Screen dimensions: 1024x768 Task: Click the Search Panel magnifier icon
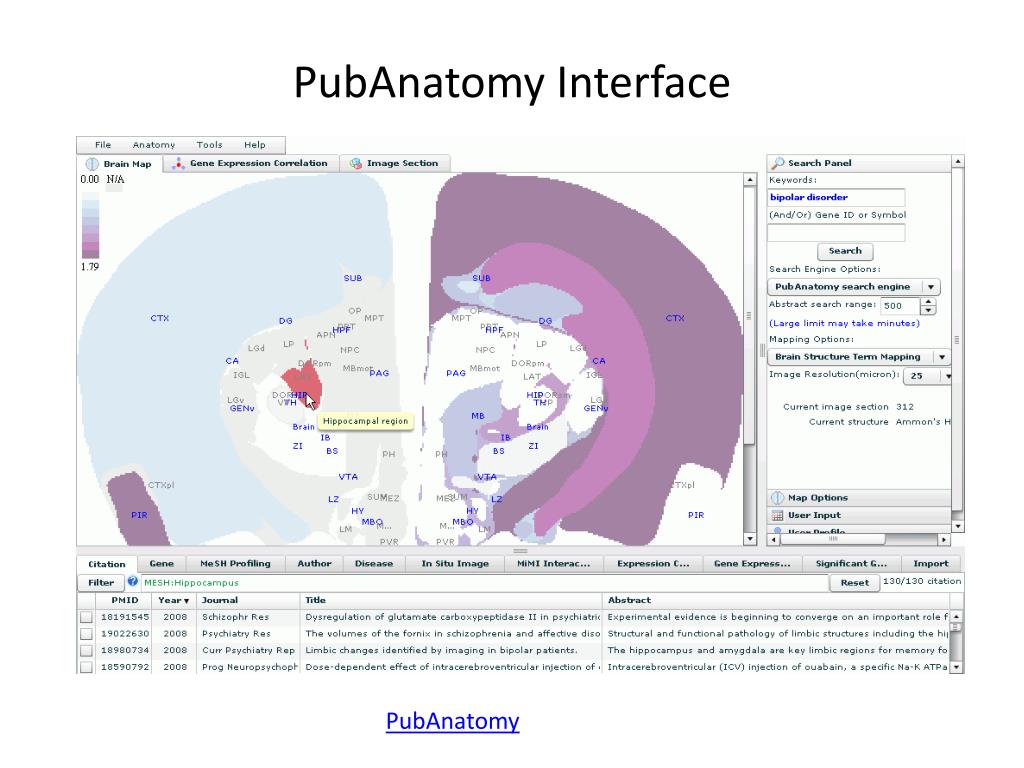(778, 163)
